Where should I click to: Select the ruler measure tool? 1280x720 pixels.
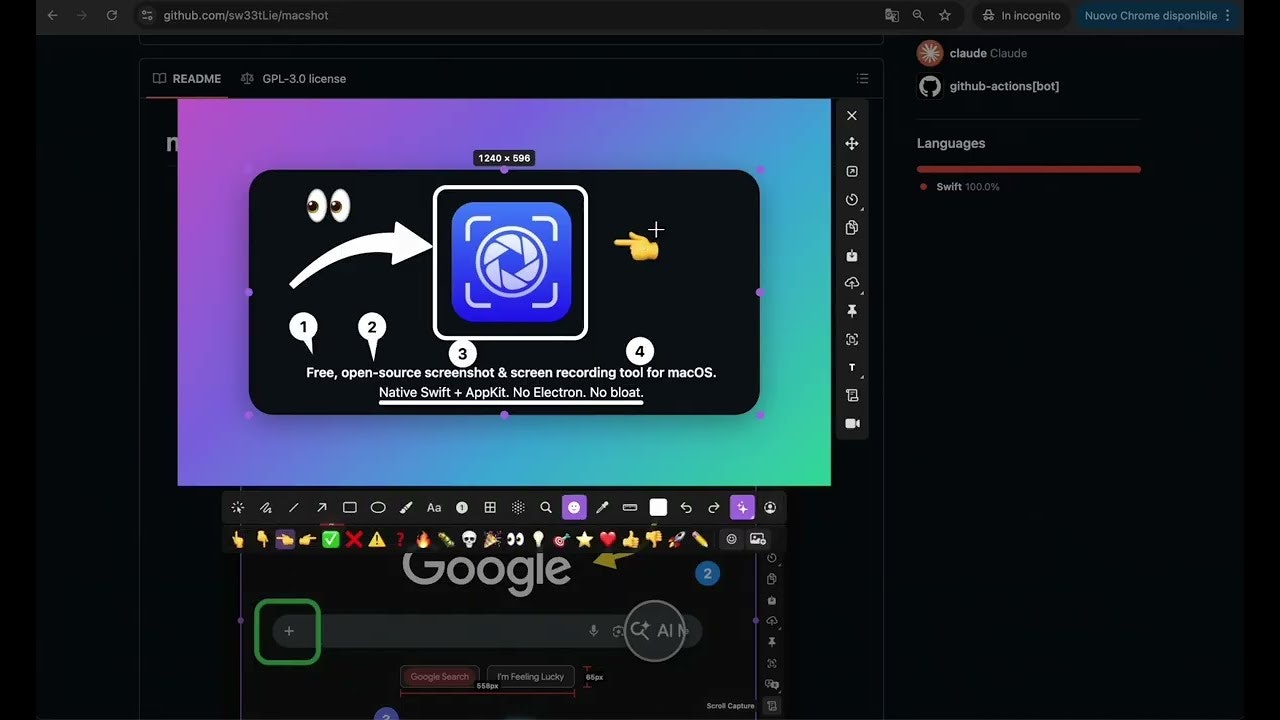630,507
